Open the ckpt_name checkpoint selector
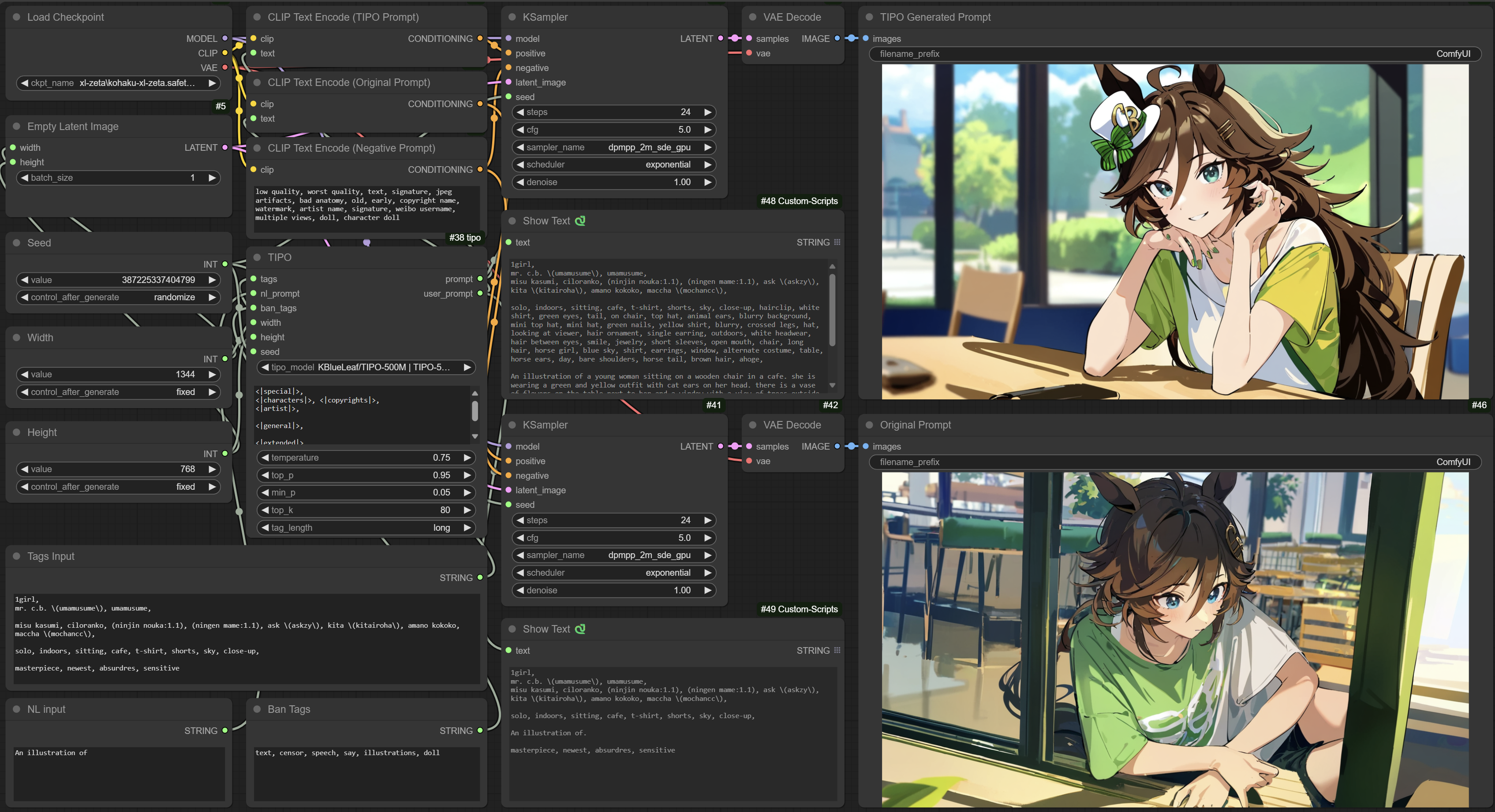This screenshot has height=812, width=1495. point(118,83)
